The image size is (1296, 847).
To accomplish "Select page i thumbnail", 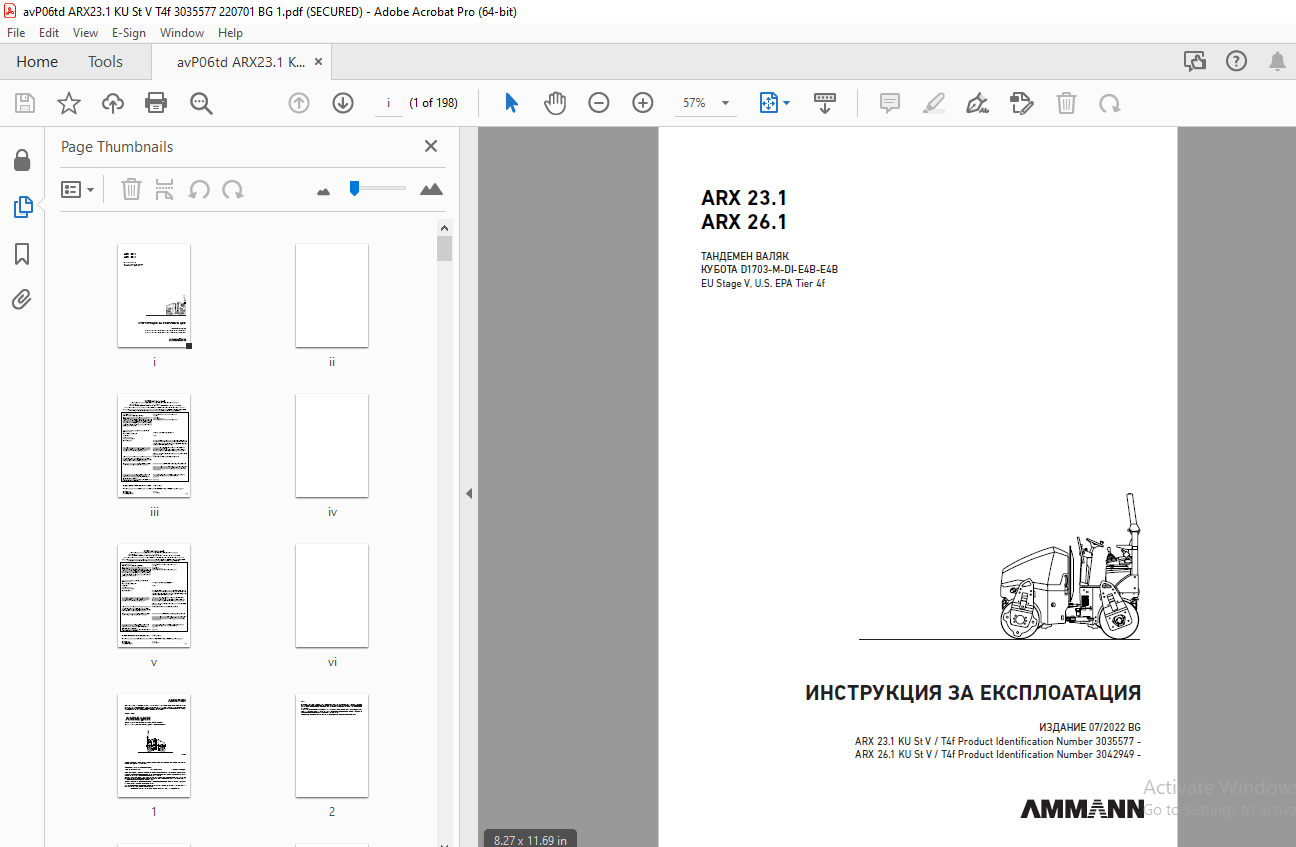I will [x=154, y=296].
